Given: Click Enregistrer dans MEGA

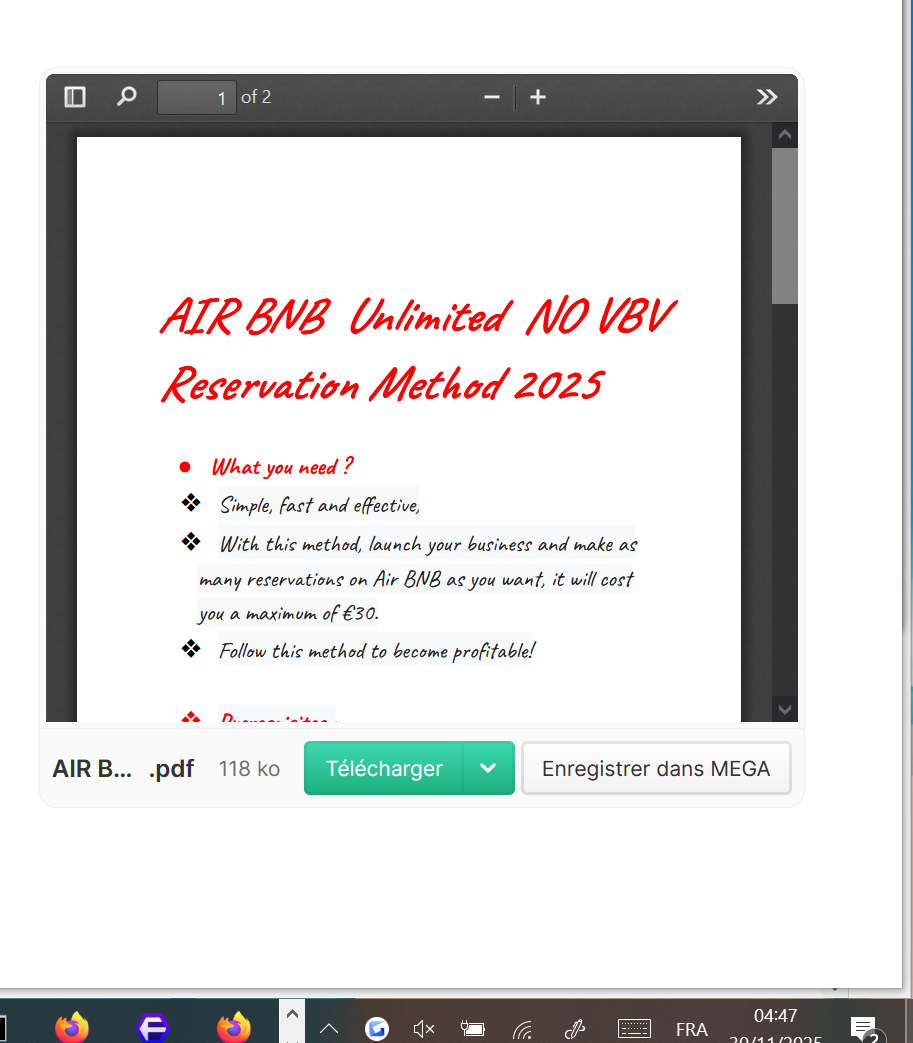Looking at the screenshot, I should point(656,768).
